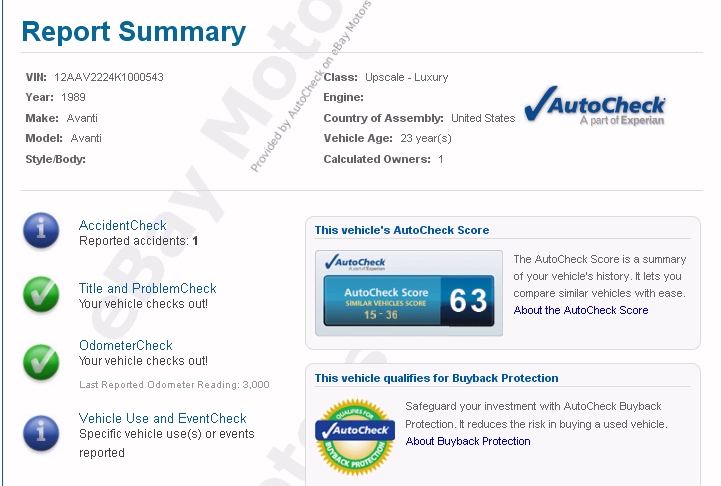Follow the About Buyback Protection link

(468, 441)
